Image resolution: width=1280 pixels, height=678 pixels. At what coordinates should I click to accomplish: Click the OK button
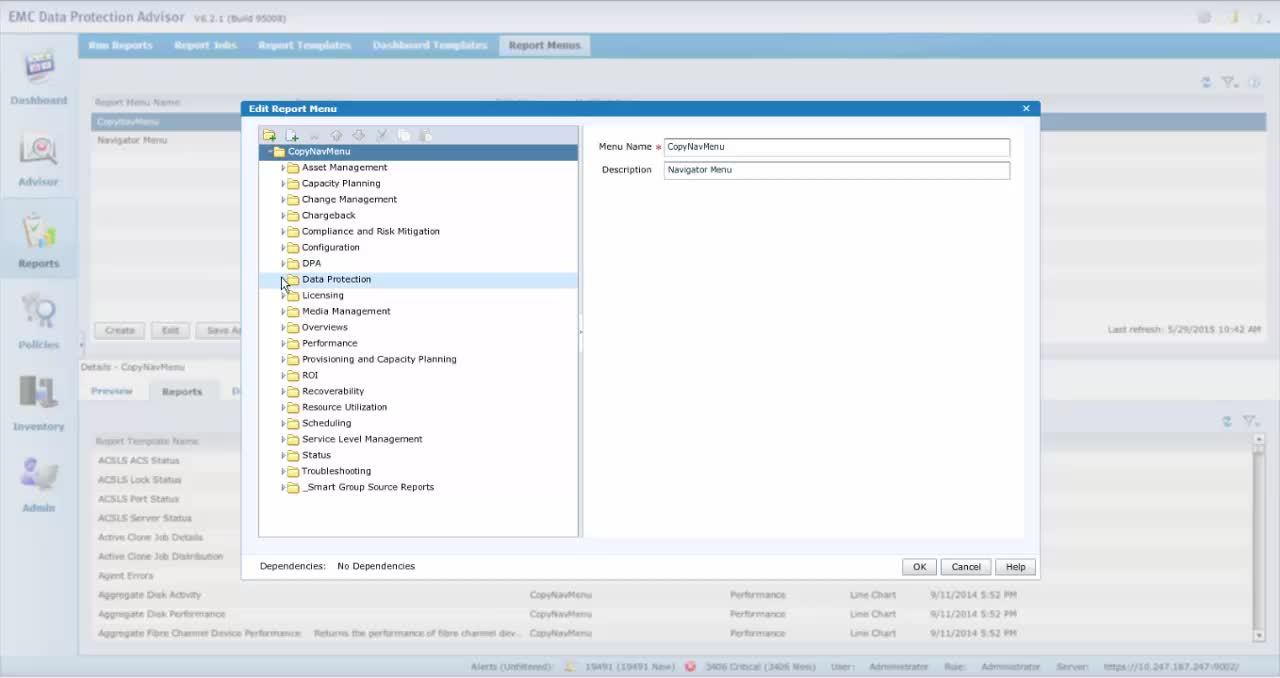pyautogui.click(x=919, y=567)
